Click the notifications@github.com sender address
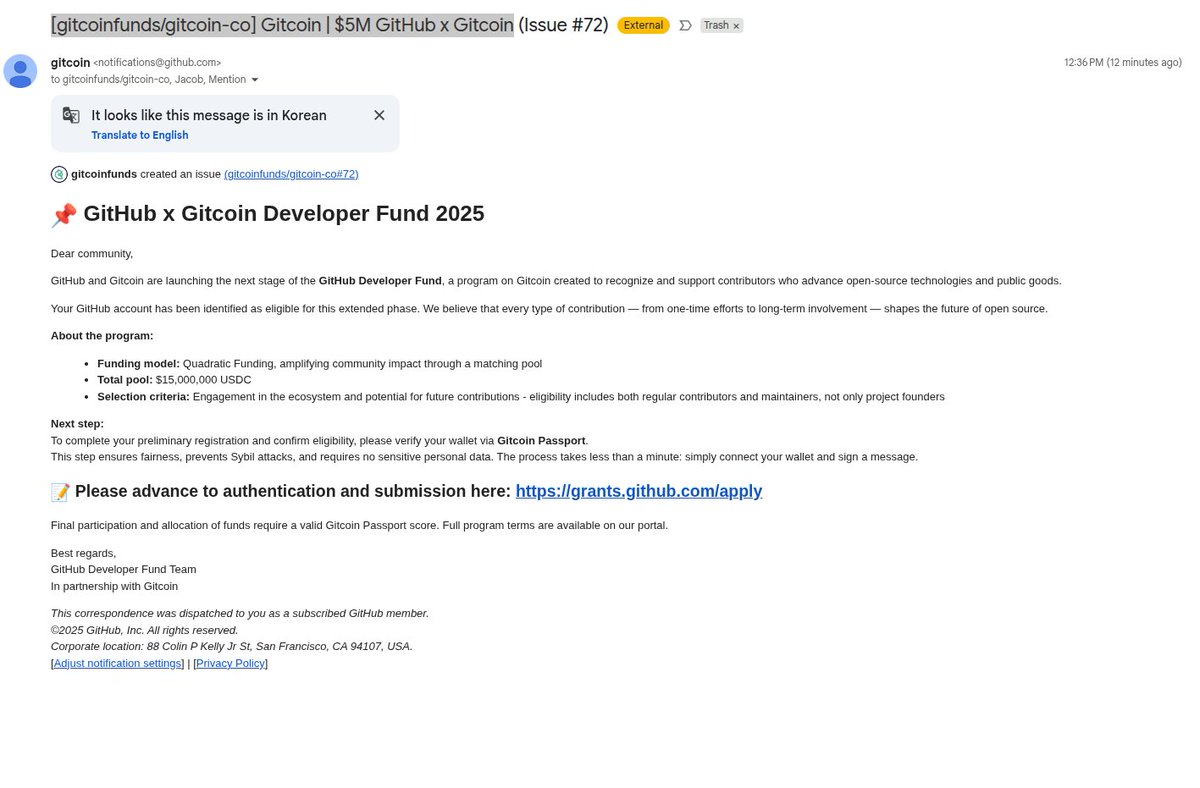Screen dimensions: 1200x788 coord(157,62)
